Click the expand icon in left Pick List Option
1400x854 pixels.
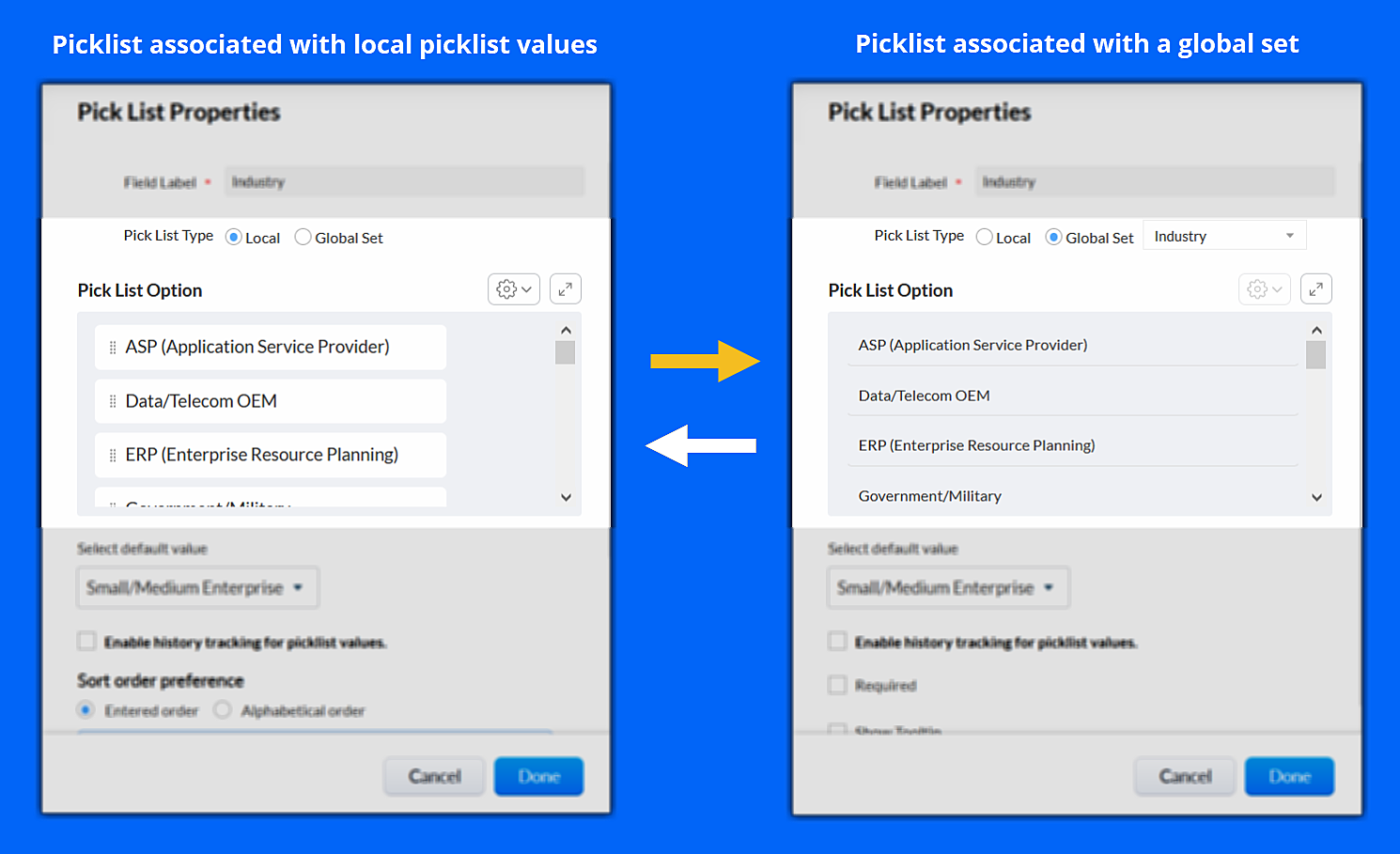(565, 289)
